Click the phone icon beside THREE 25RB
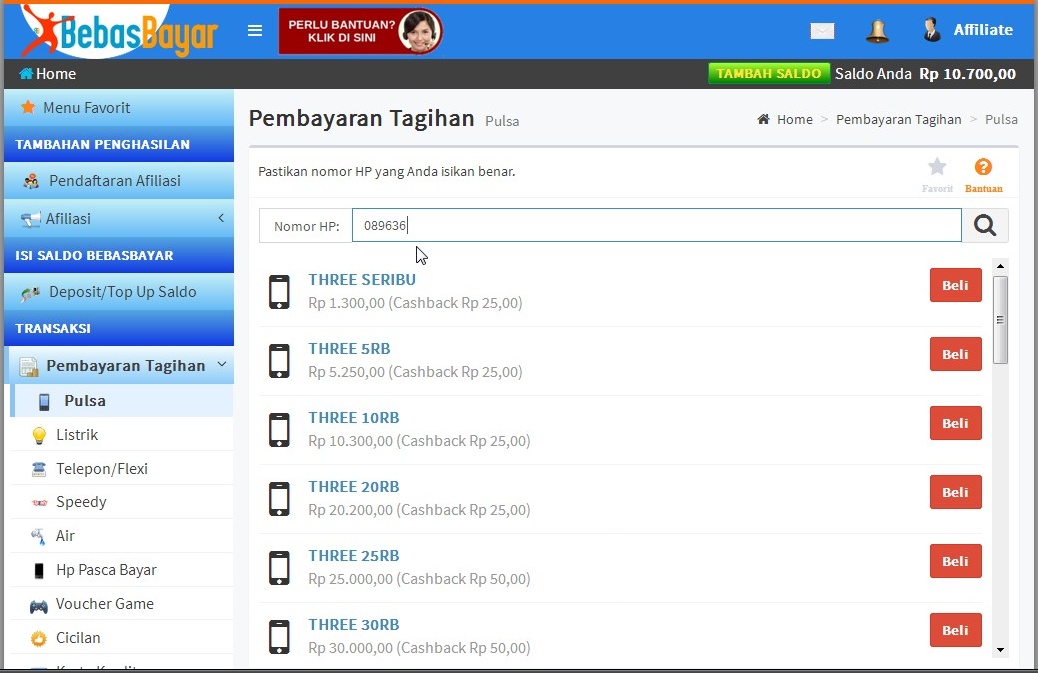 [x=279, y=568]
